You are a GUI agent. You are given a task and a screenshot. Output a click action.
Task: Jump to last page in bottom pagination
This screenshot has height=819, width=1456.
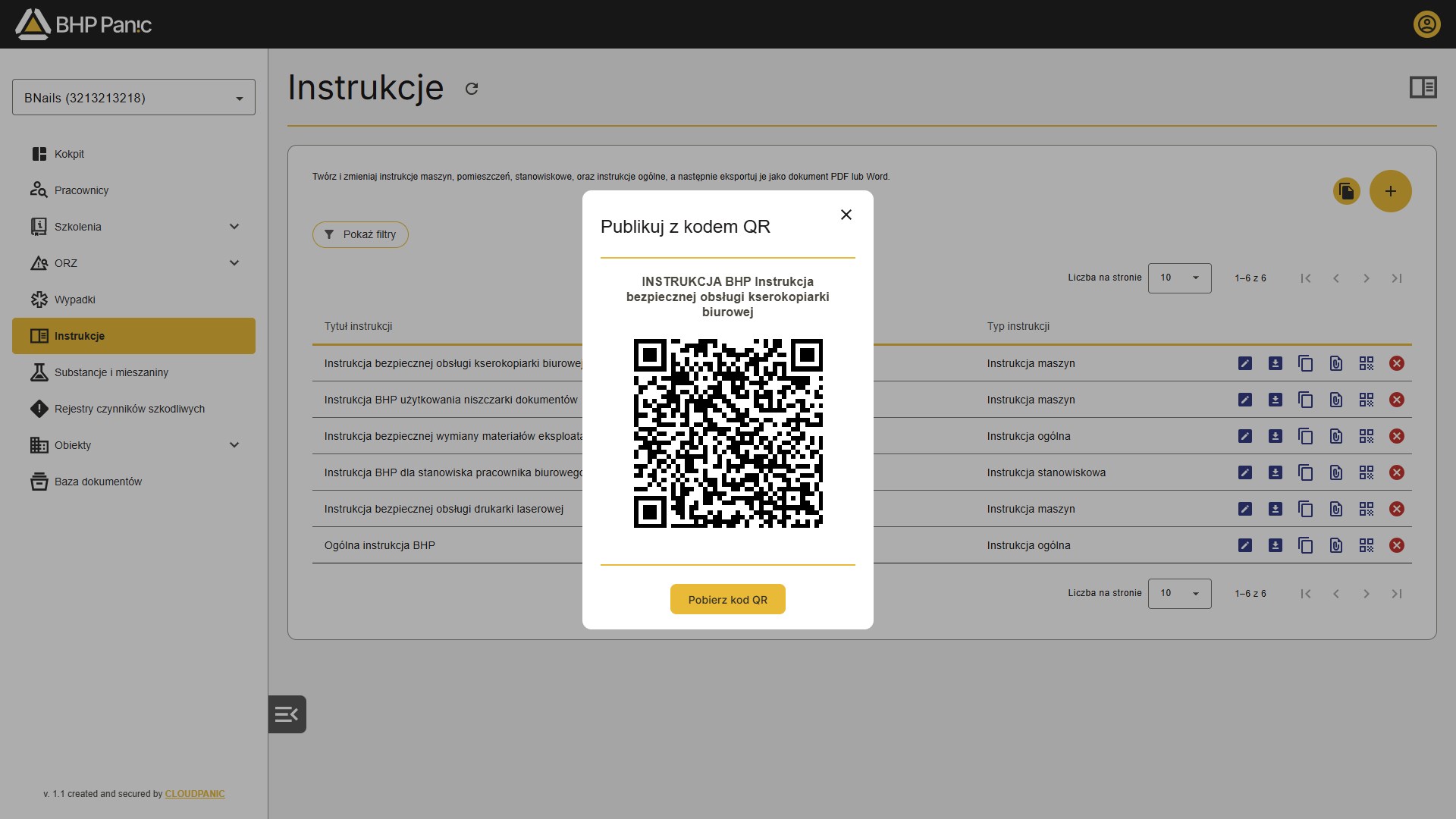click(1396, 594)
